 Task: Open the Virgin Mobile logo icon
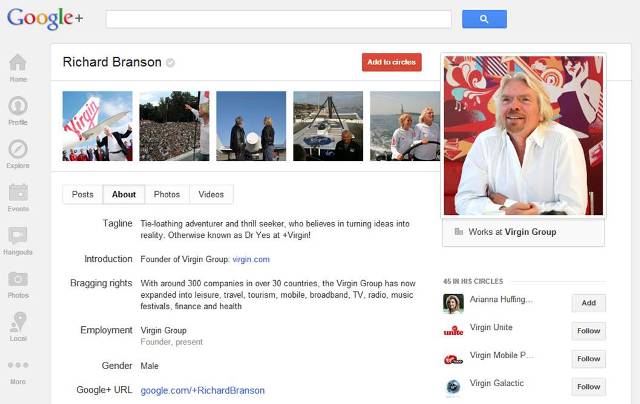(453, 359)
